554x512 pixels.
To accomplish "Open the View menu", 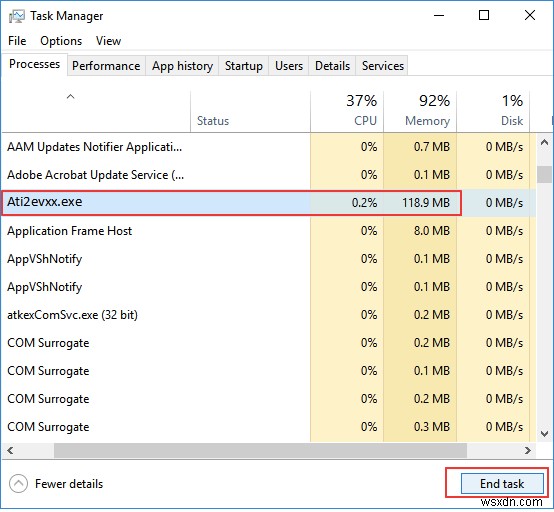I will coord(108,41).
